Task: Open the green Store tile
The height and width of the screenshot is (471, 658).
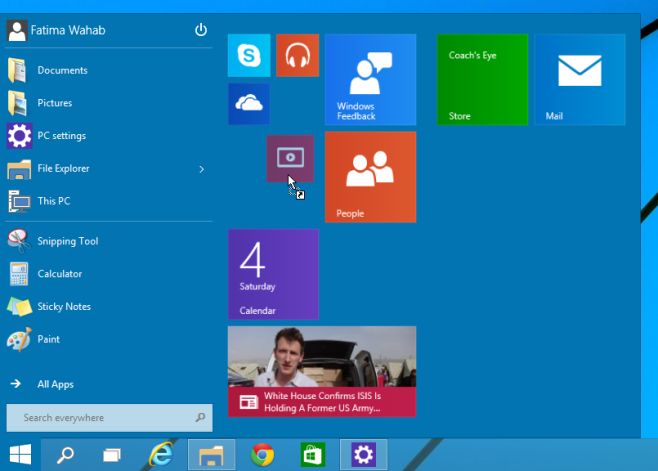Action: [482, 79]
